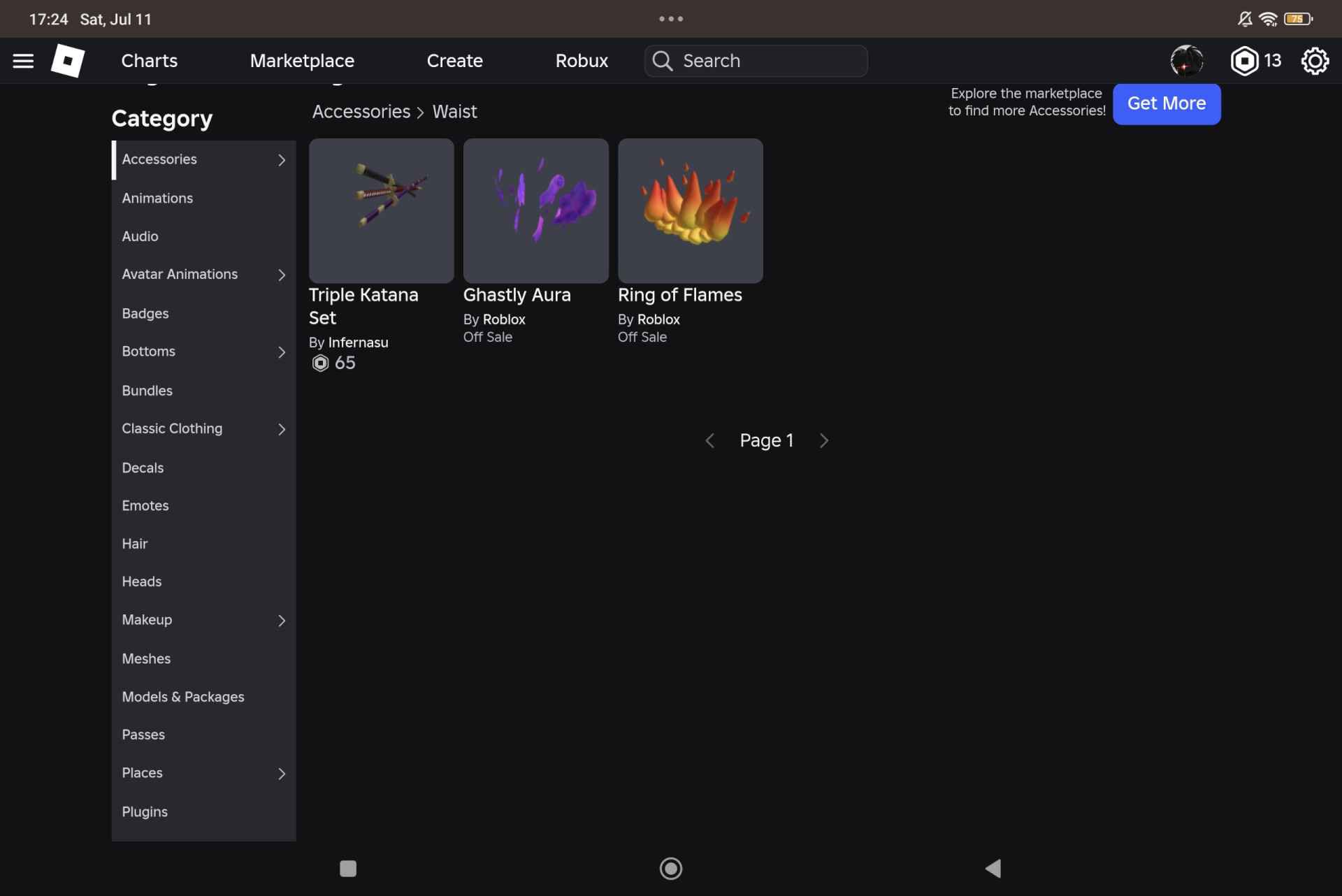Image resolution: width=1342 pixels, height=896 pixels.
Task: Open creator Infernasu's profile link
Action: pos(358,342)
